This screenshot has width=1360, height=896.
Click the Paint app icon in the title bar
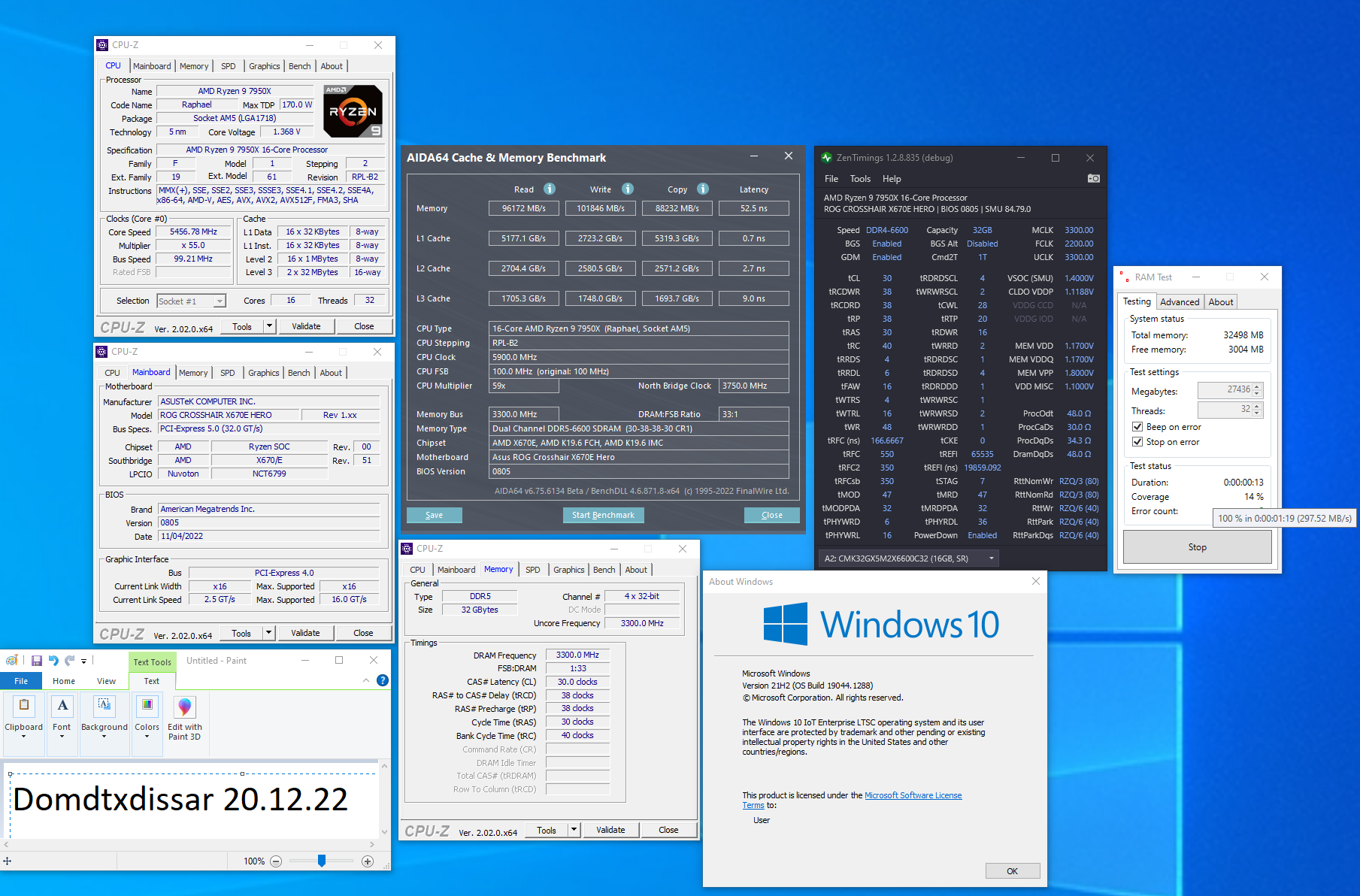pos(12,661)
